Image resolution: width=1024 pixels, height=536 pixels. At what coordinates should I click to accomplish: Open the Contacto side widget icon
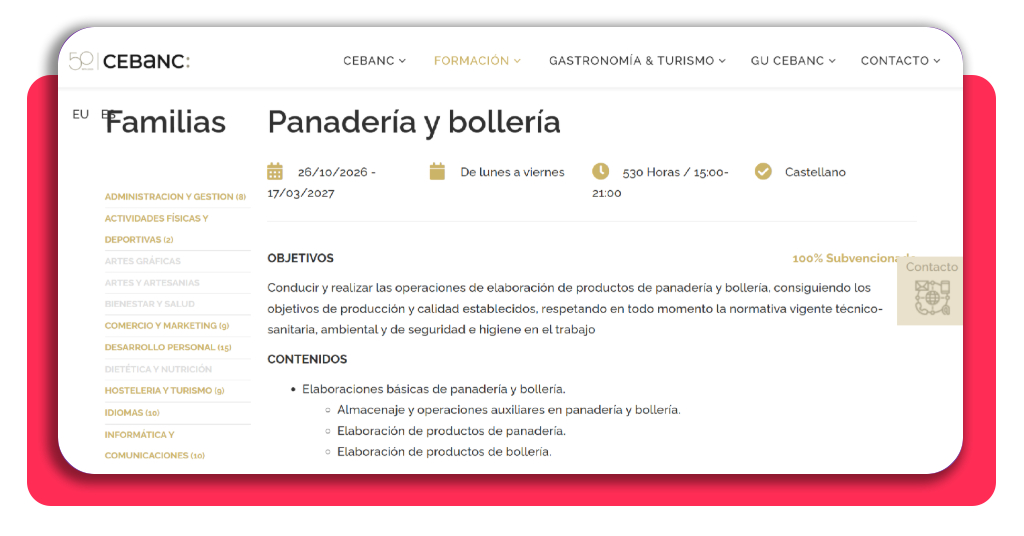[933, 298]
